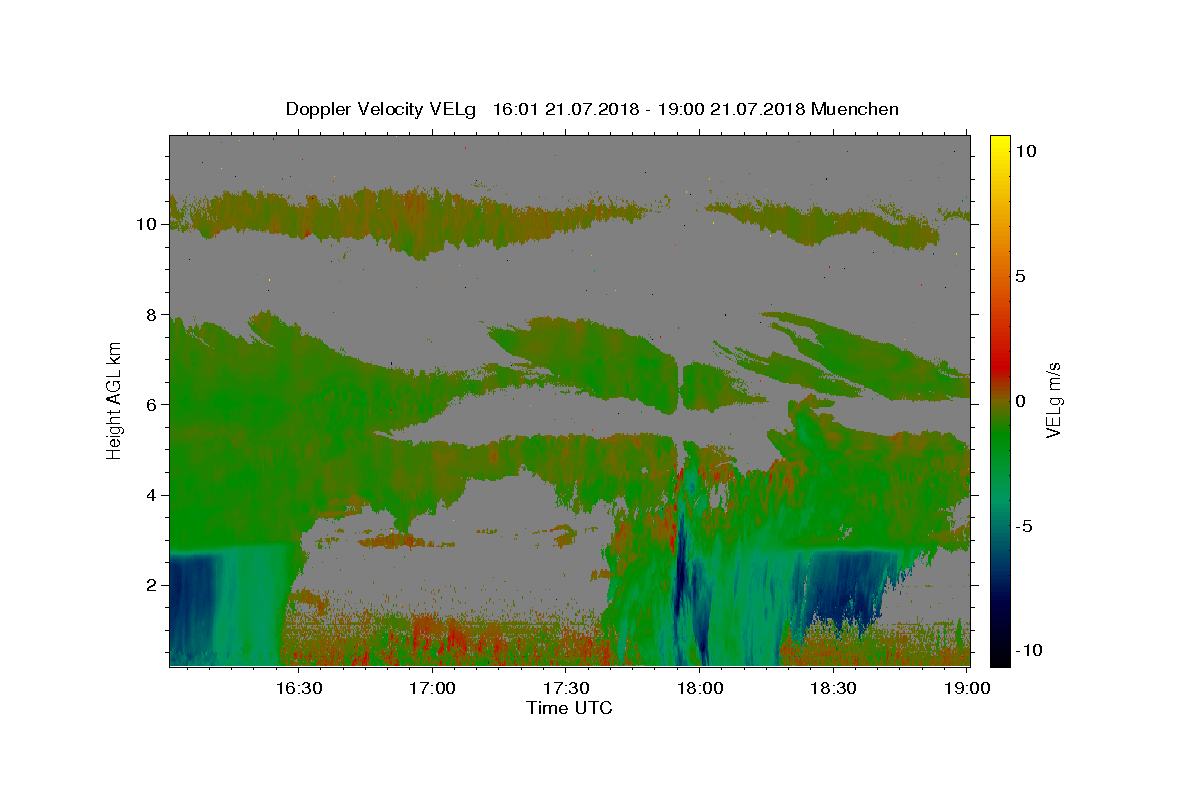1200x800 pixels.
Task: Click the colorbar tick label -10
Action: pos(1029,650)
